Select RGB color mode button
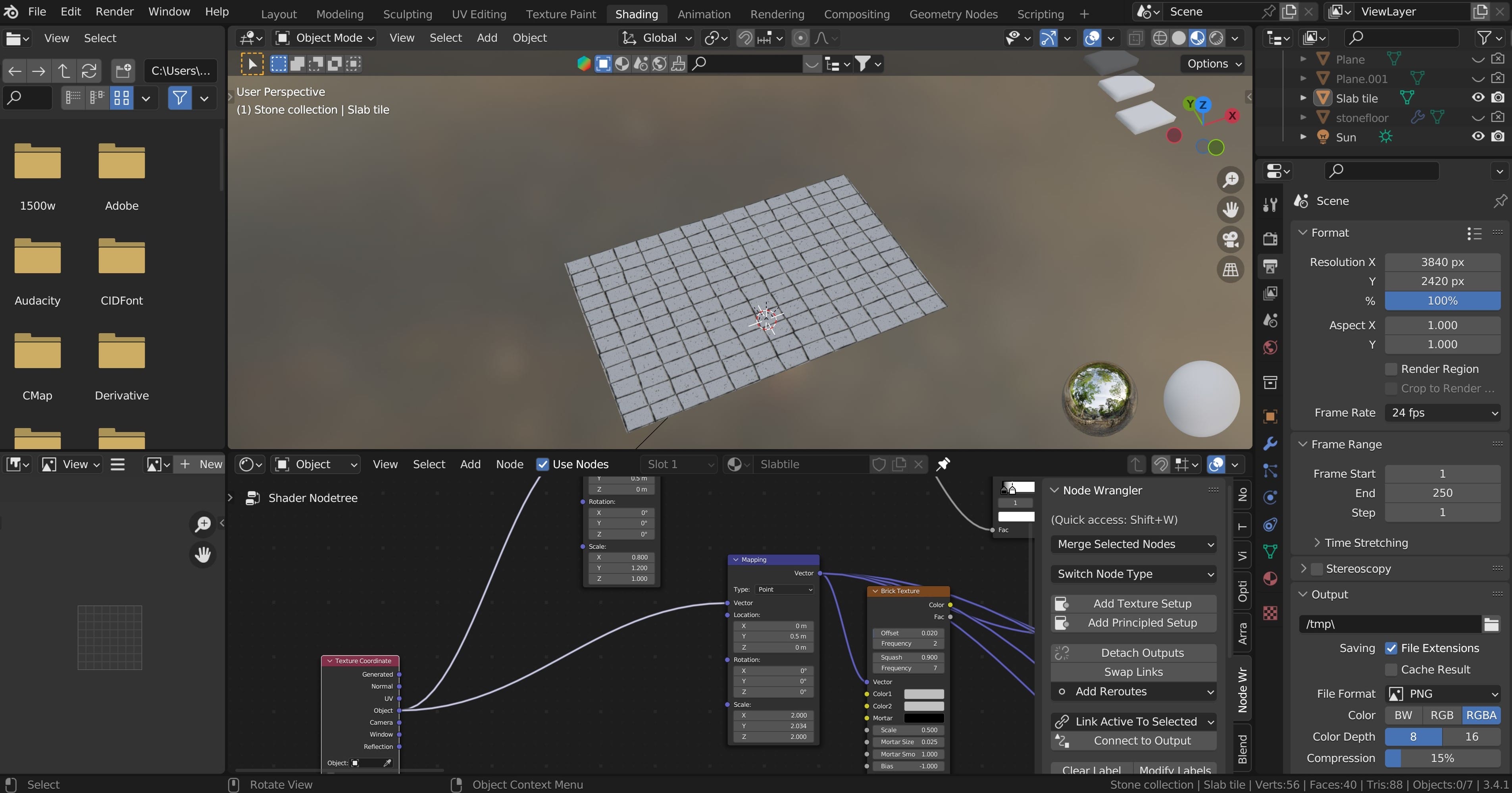1512x793 pixels. point(1442,715)
